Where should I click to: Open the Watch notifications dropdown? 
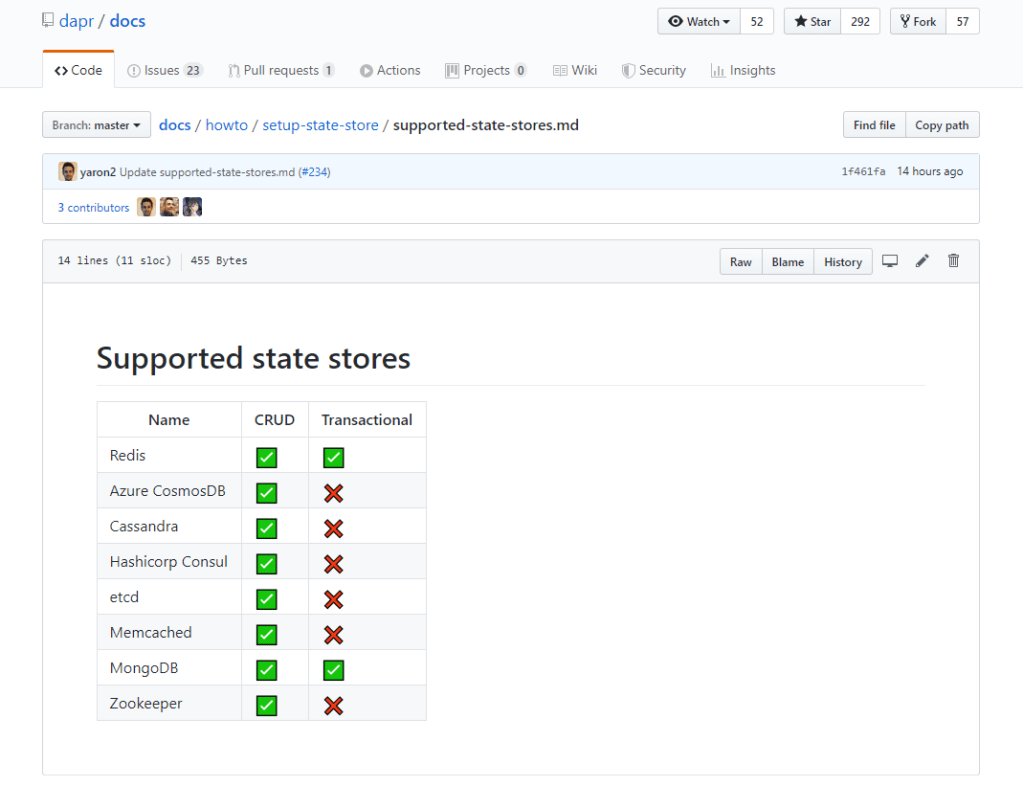[699, 21]
